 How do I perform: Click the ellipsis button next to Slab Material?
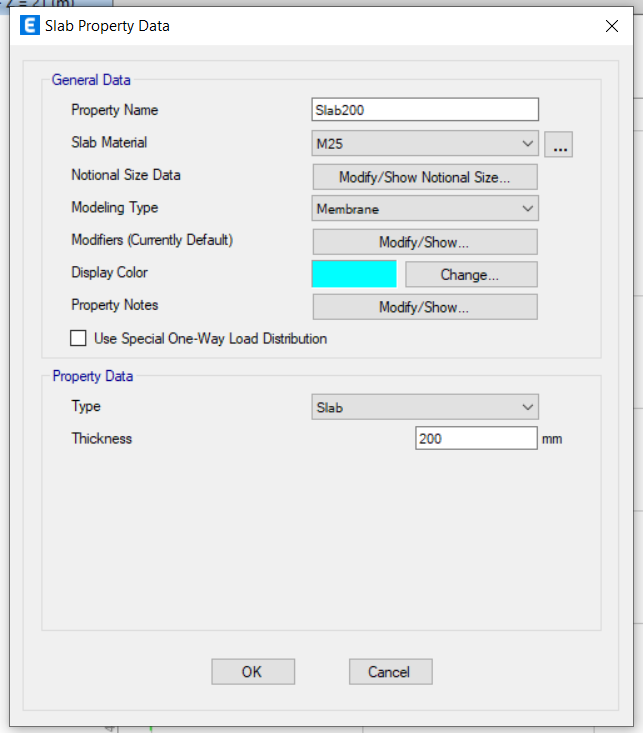(559, 144)
